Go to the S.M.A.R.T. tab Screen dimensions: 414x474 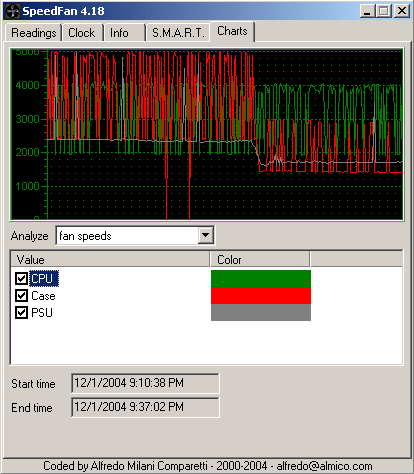tap(178, 33)
